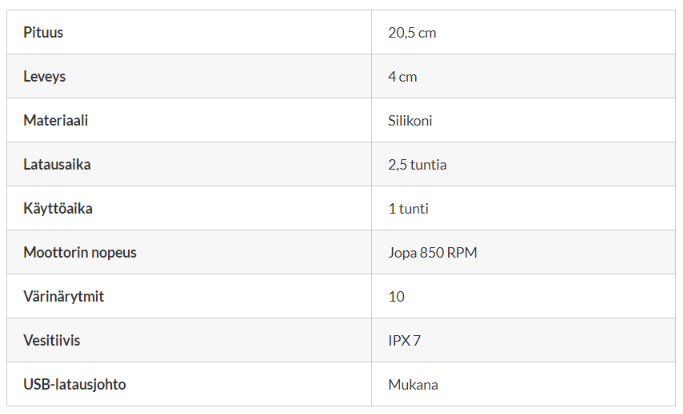
Task: Select the 20,5 cm length value
Action: pyautogui.click(x=412, y=33)
